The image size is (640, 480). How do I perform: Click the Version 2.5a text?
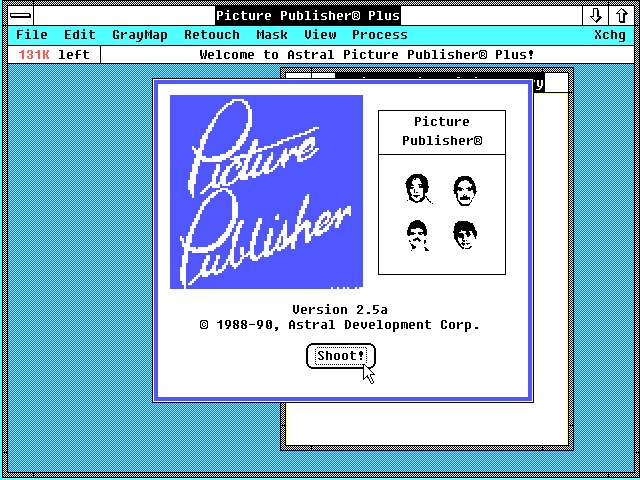click(340, 310)
